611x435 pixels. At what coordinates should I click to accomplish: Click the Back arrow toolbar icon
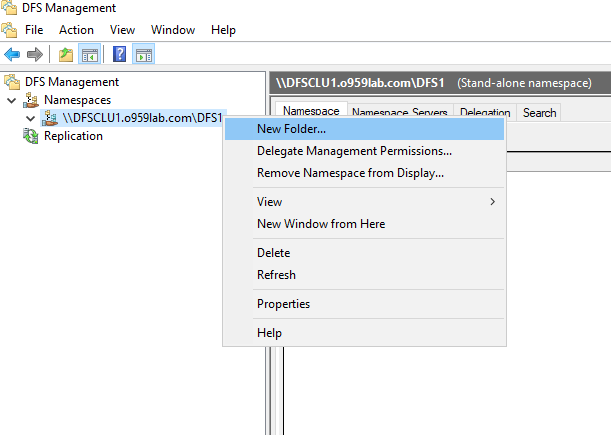coord(12,54)
